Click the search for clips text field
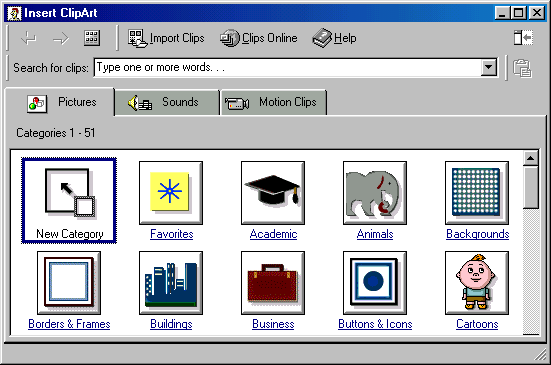The image size is (551, 365). tap(287, 67)
